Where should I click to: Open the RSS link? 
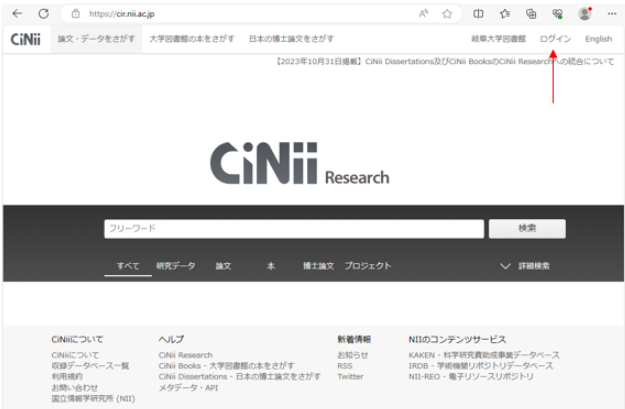345,366
